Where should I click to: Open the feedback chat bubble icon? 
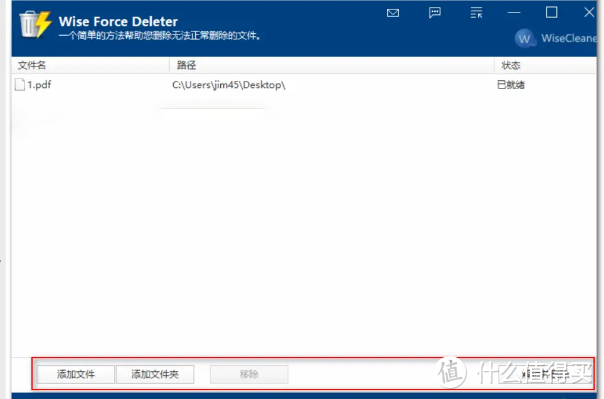(435, 13)
